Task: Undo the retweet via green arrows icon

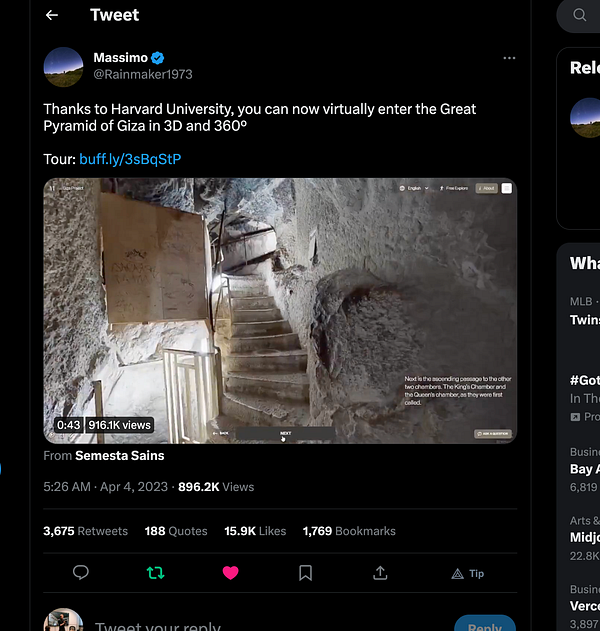Action: (x=155, y=573)
